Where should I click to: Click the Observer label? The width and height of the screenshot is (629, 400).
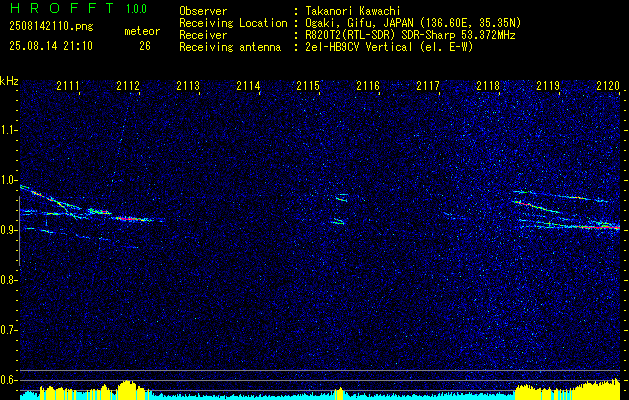(203, 11)
